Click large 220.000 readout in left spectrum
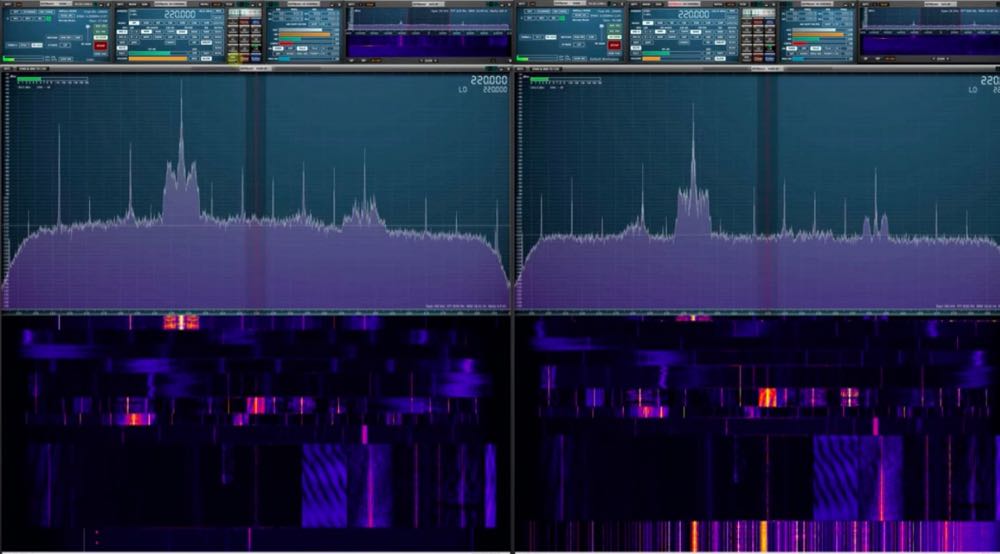This screenshot has width=1000, height=554. 489,80
